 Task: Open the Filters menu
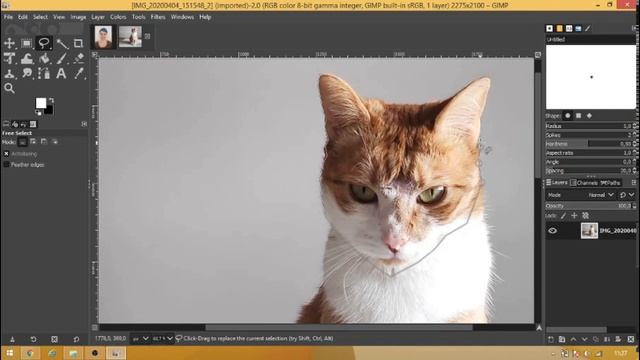[158, 17]
